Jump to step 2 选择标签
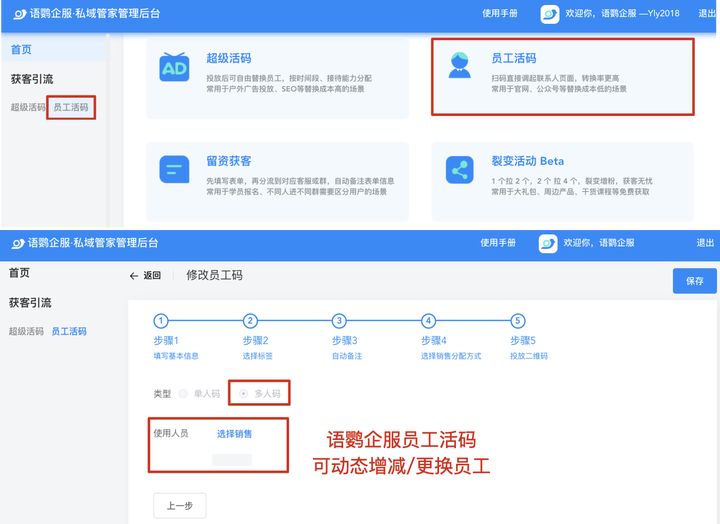Viewport: 720px width, 524px height. pyautogui.click(x=250, y=321)
